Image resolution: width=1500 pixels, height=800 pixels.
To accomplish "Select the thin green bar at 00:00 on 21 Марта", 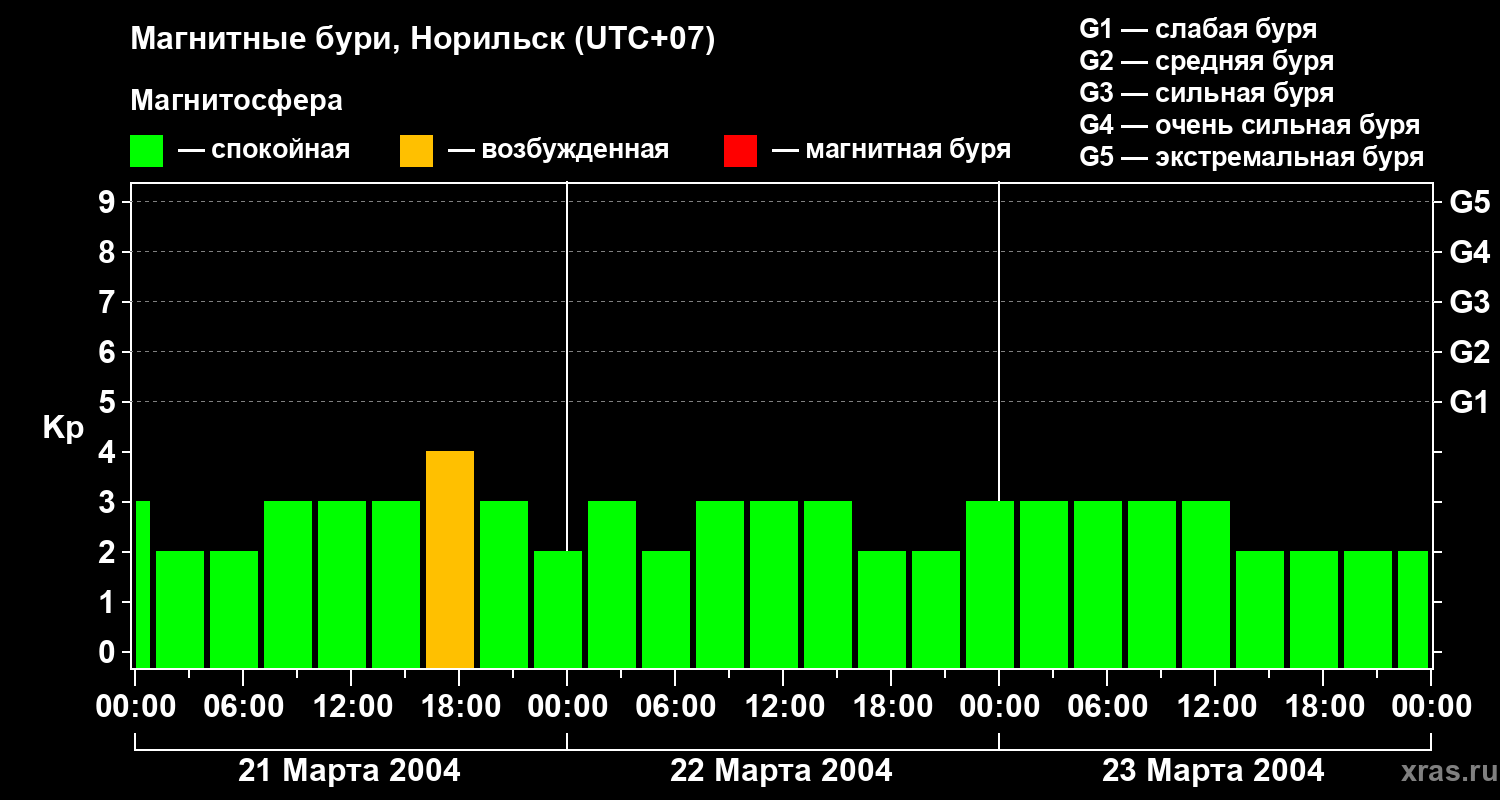I will (142, 584).
